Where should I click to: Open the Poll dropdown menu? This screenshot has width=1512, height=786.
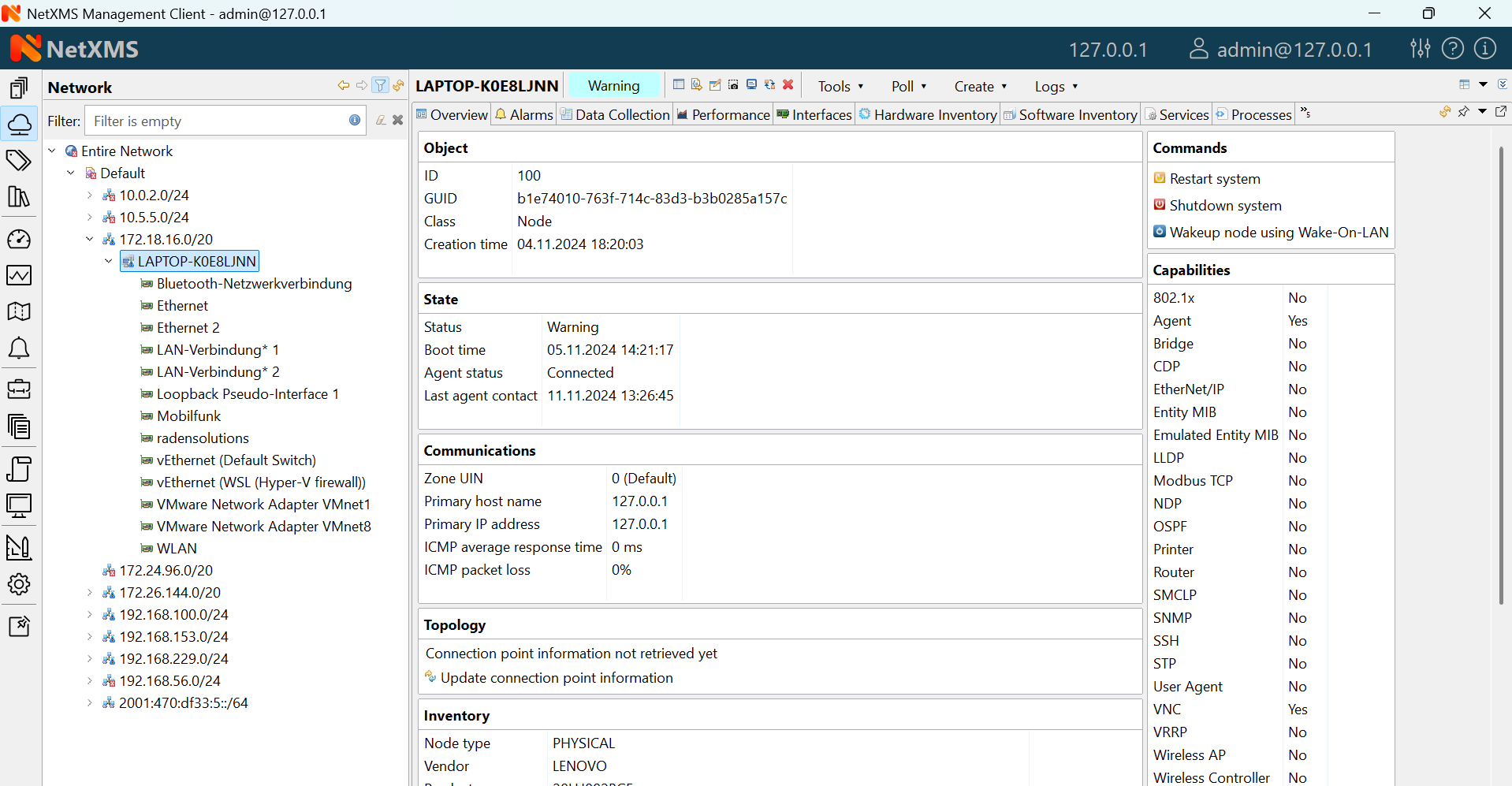908,87
